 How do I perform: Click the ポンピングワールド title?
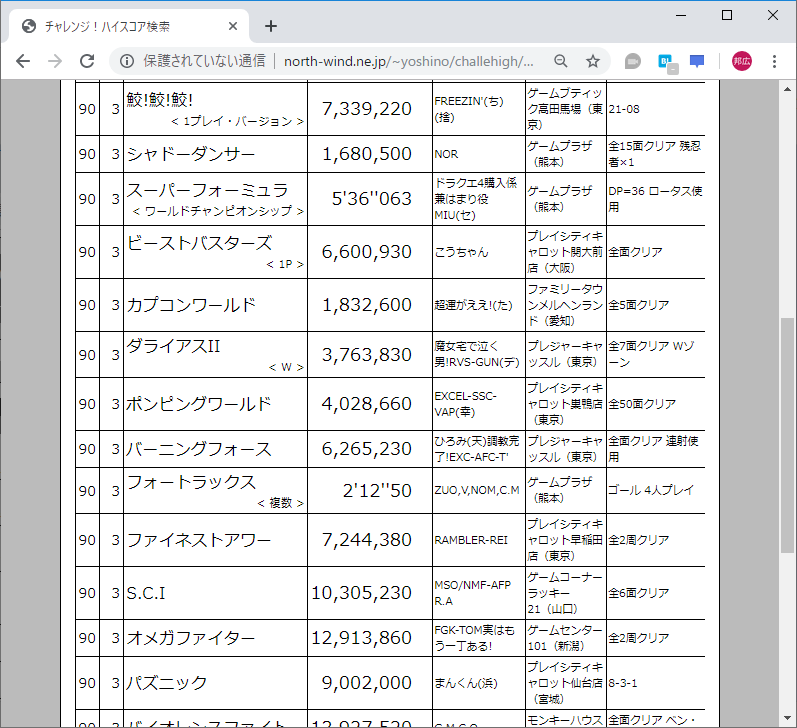tap(198, 404)
